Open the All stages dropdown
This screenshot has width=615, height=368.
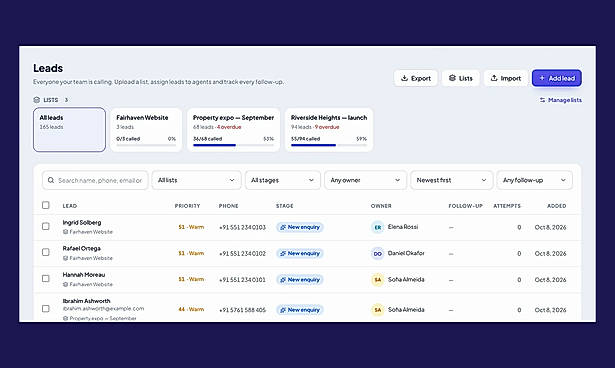pos(282,180)
